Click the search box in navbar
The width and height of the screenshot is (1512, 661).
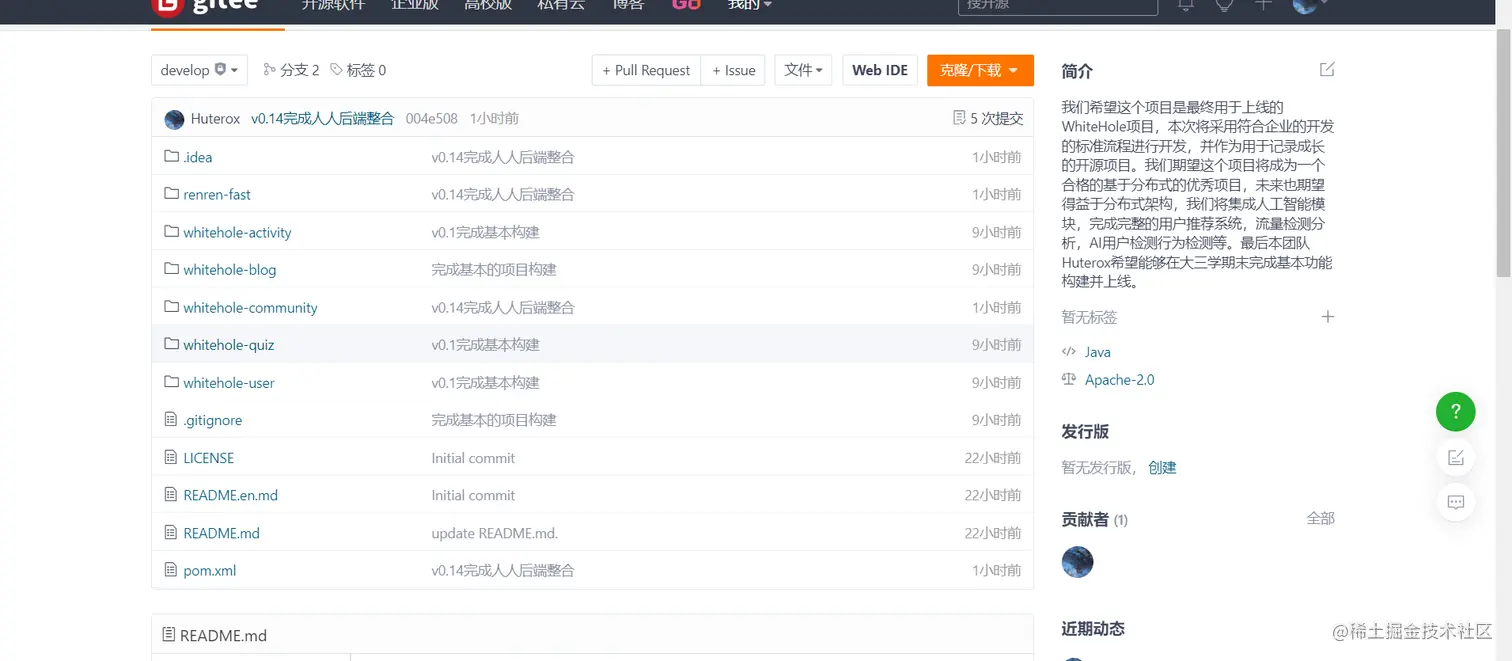(1058, 6)
